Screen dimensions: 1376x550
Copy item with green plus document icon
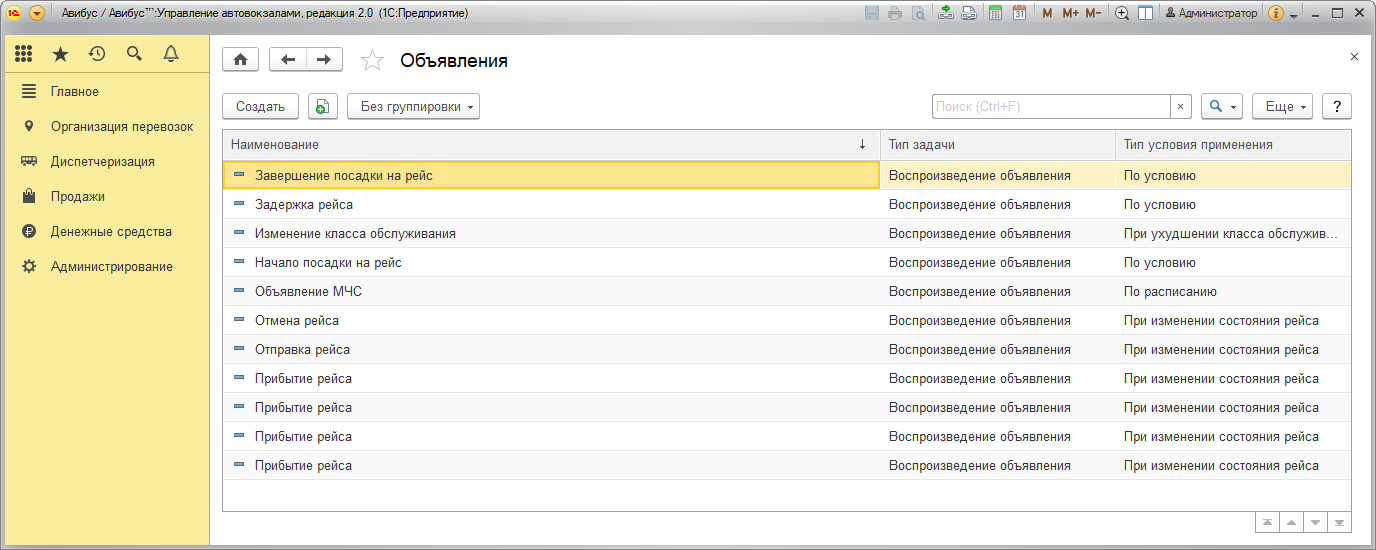pyautogui.click(x=322, y=107)
